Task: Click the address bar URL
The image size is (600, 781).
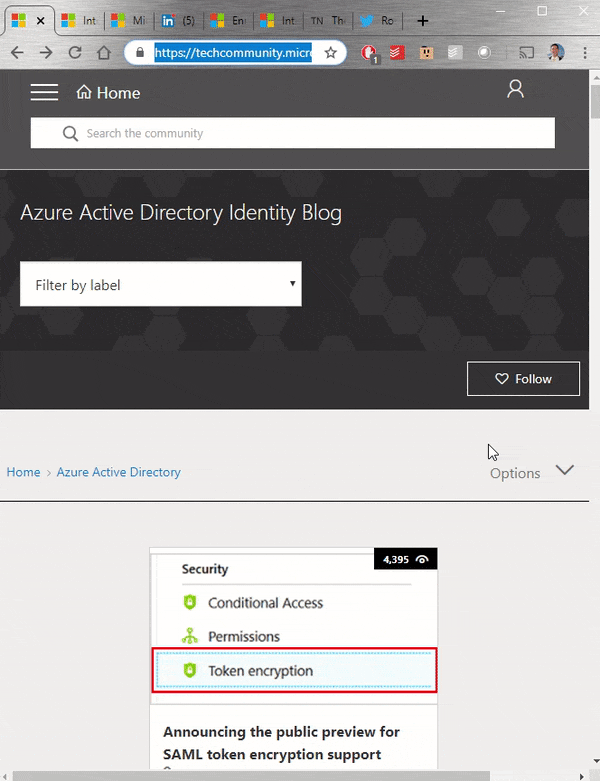Action: click(x=233, y=52)
